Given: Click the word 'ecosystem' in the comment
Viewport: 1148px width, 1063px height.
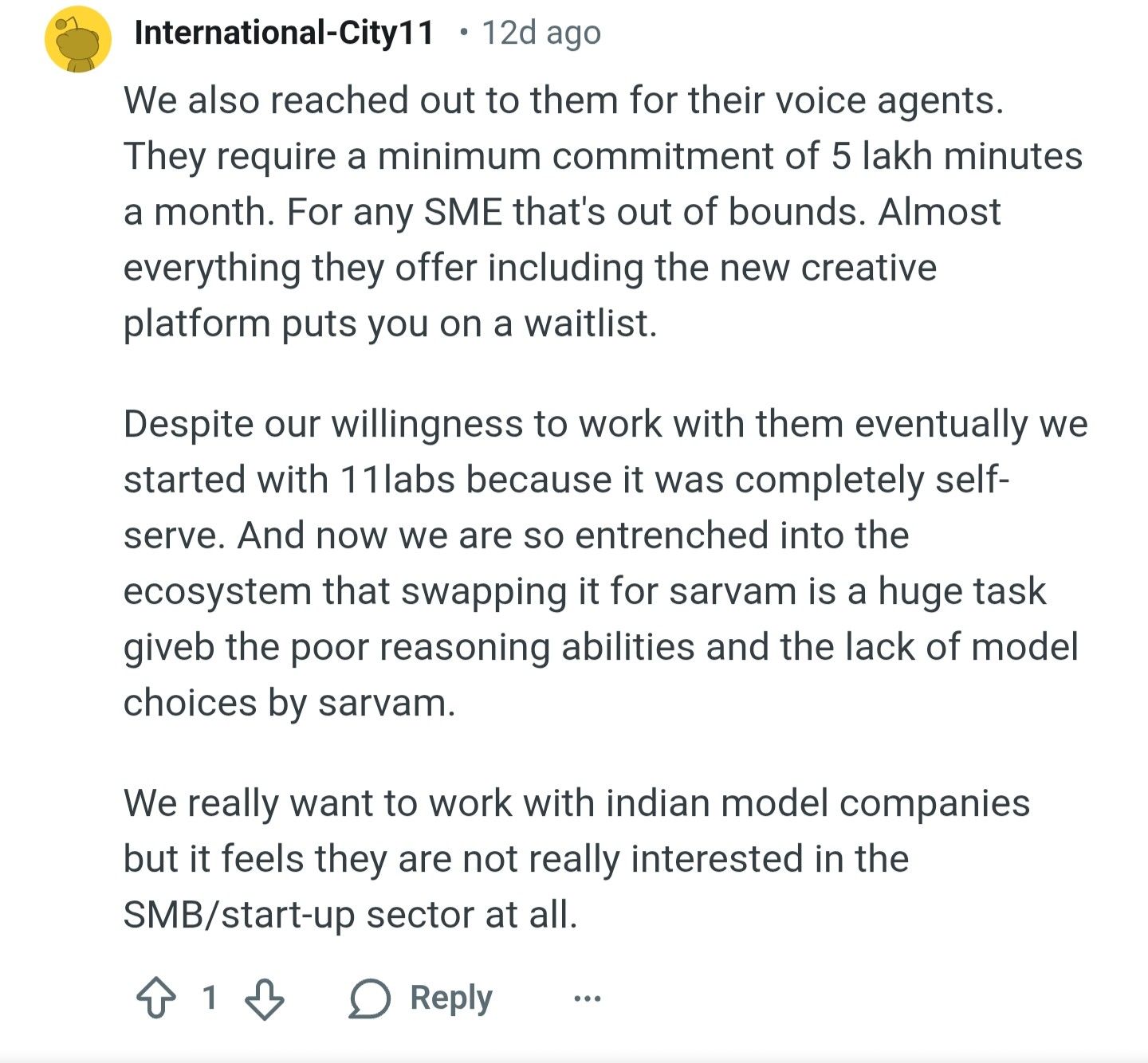Looking at the screenshot, I should [217, 591].
